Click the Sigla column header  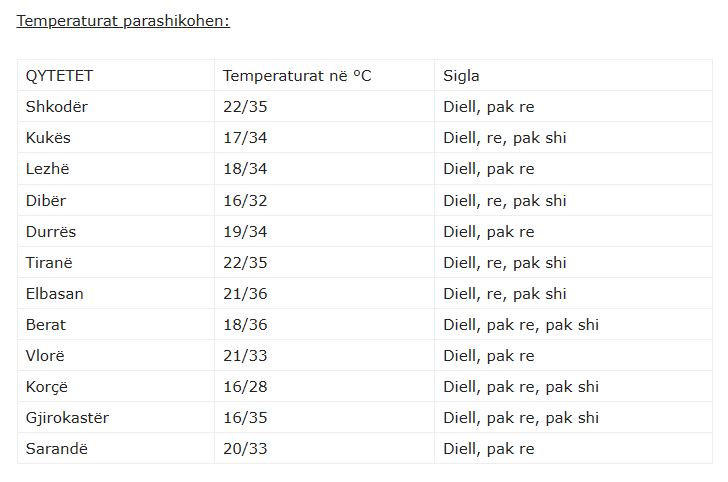461,76
